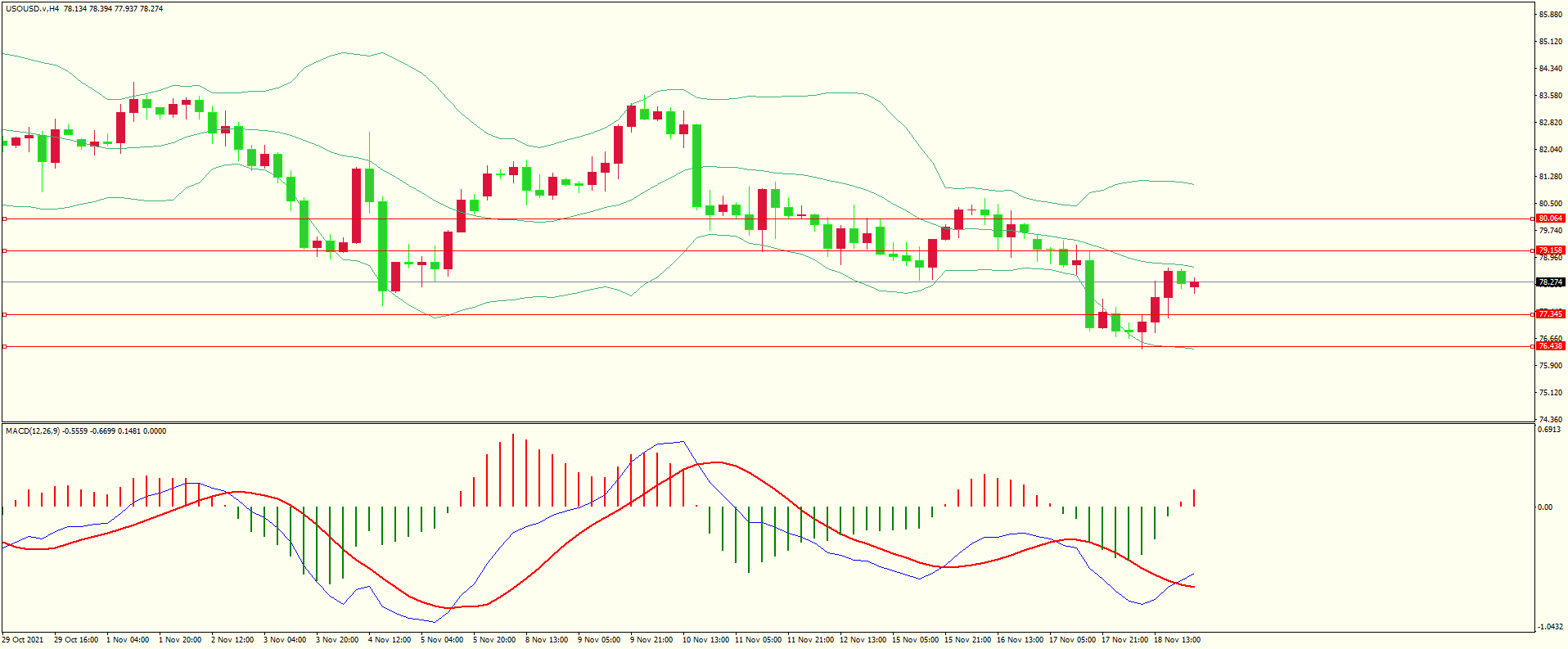Click the 8 Nov 13:00 time label
Viewport: 1568px width, 649px height.
click(547, 640)
